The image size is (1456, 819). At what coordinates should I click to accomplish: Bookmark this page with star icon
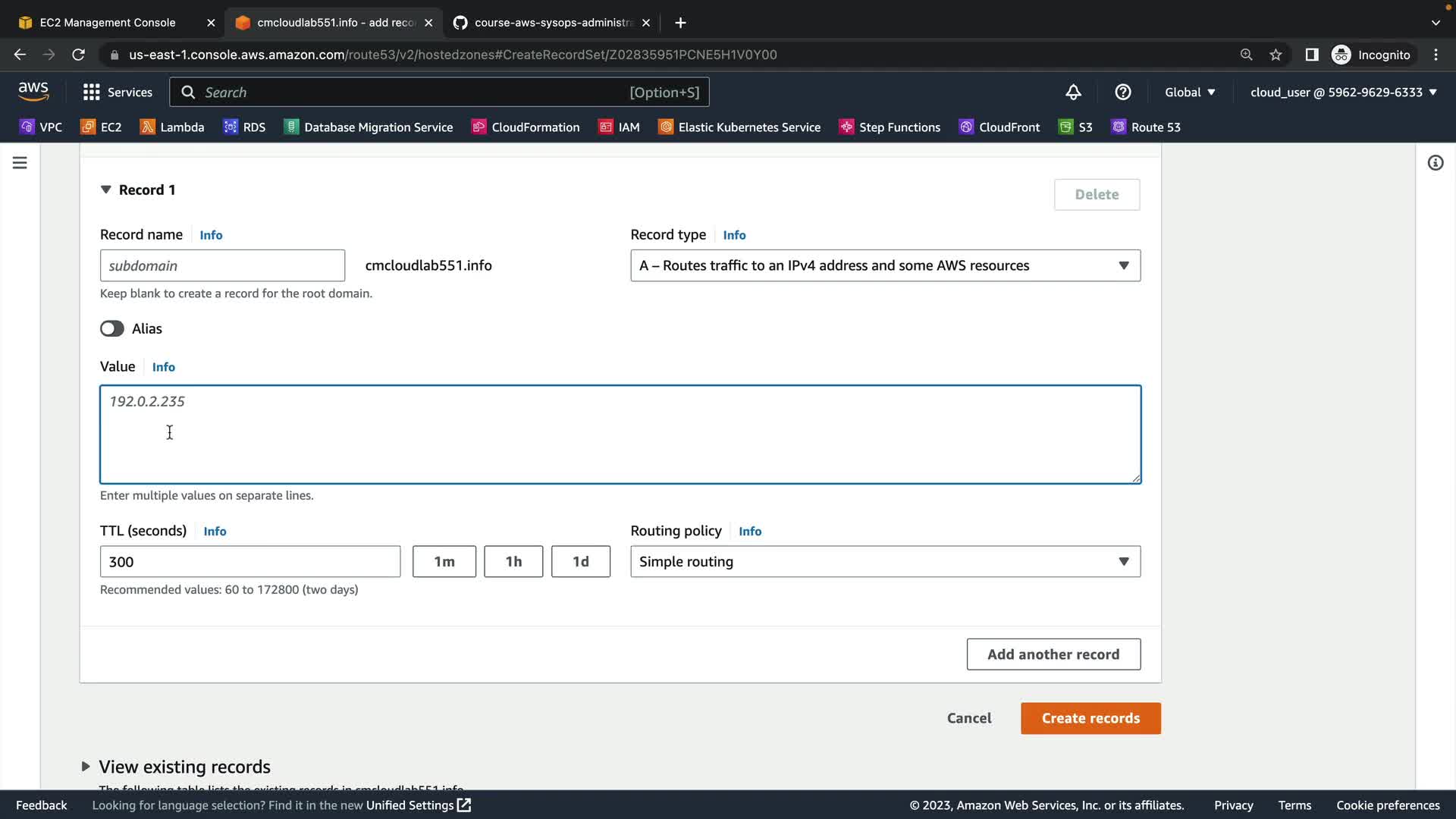coord(1276,55)
